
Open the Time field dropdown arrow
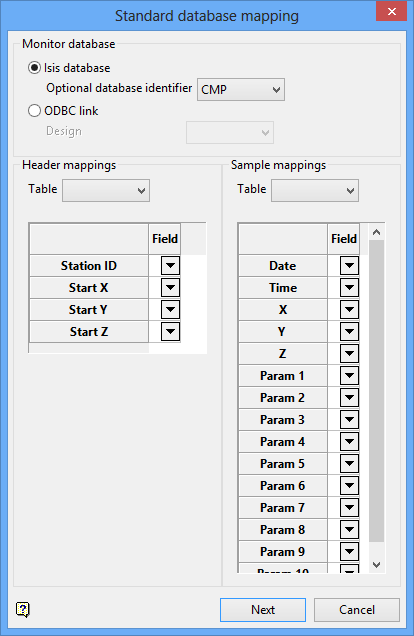pos(350,288)
